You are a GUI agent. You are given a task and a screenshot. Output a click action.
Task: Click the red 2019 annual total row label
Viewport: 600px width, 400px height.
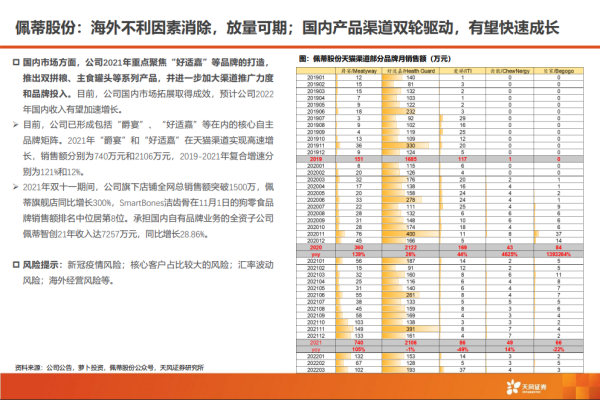[x=316, y=159]
